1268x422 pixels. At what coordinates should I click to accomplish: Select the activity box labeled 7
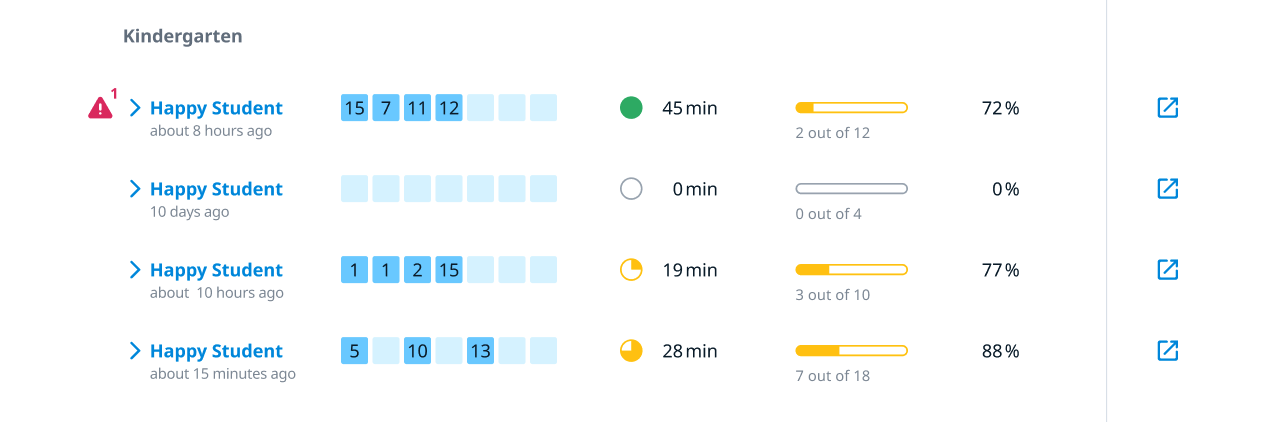[x=386, y=108]
